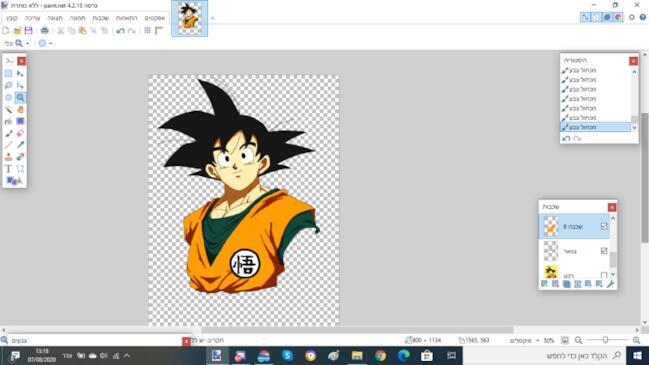Select the Lasso Select tool

tap(8, 86)
